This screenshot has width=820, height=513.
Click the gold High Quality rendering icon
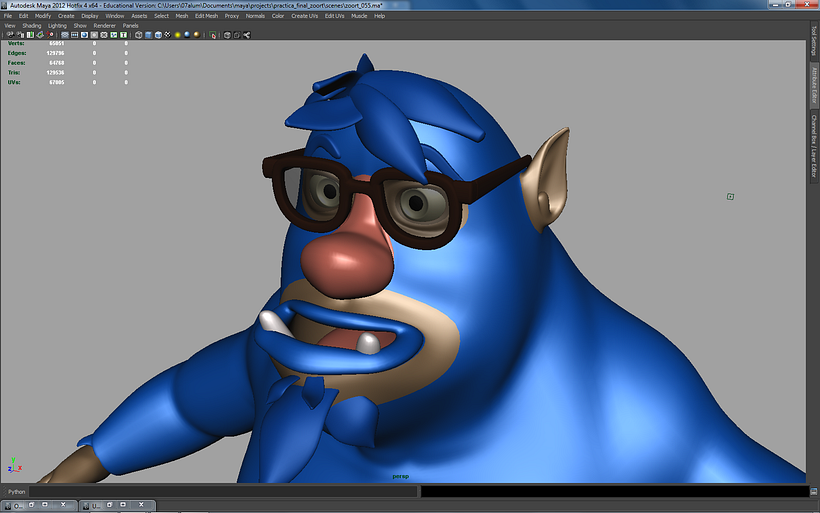[x=197, y=35]
